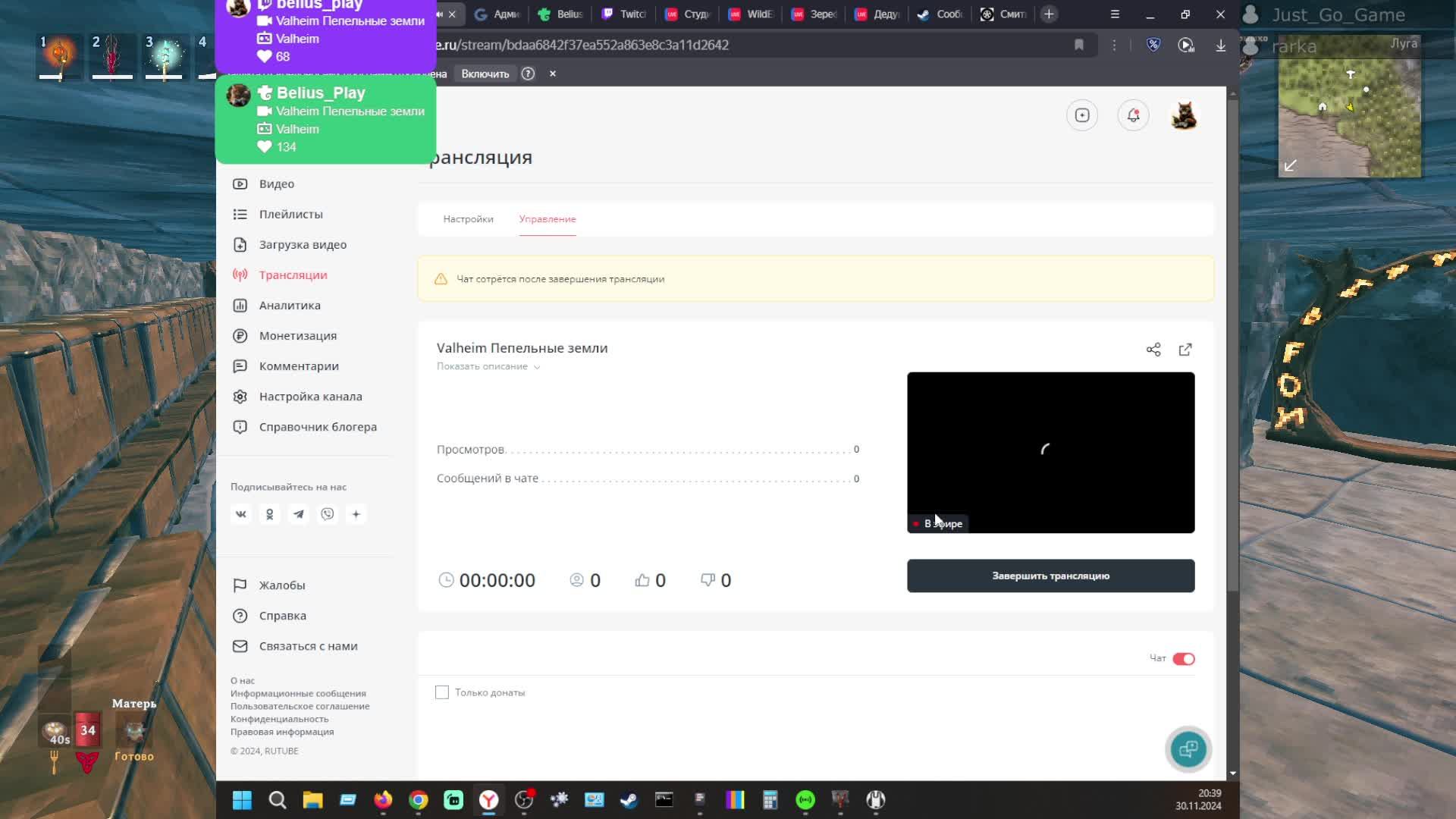Viewport: 1456px width, 819px height.
Task: Open Пользовательское соглашение link
Action: pos(300,706)
